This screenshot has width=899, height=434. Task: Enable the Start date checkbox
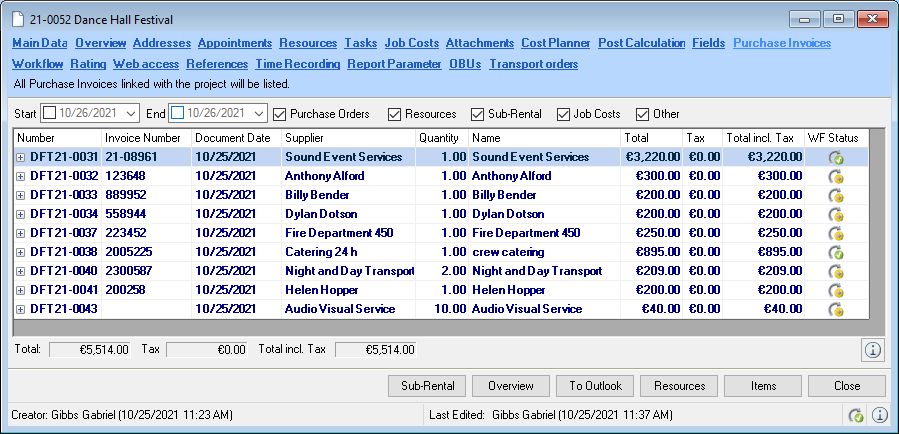point(49,114)
